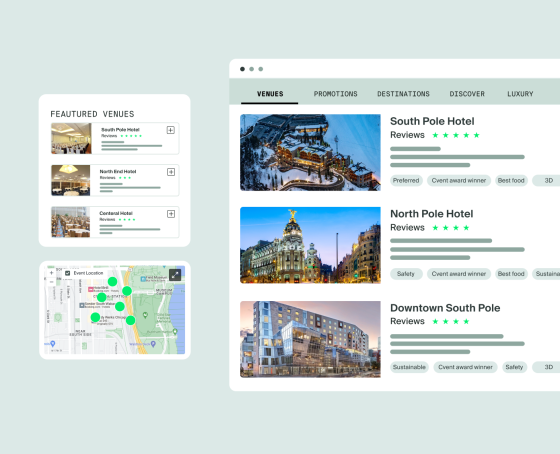Open the North Pole Hotel listing title
Image resolution: width=560 pixels, height=454 pixels.
click(431, 214)
